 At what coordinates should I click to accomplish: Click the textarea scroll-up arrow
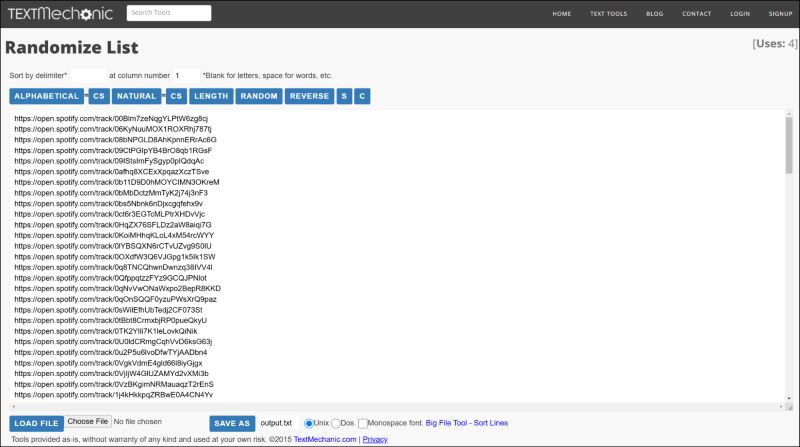789,113
